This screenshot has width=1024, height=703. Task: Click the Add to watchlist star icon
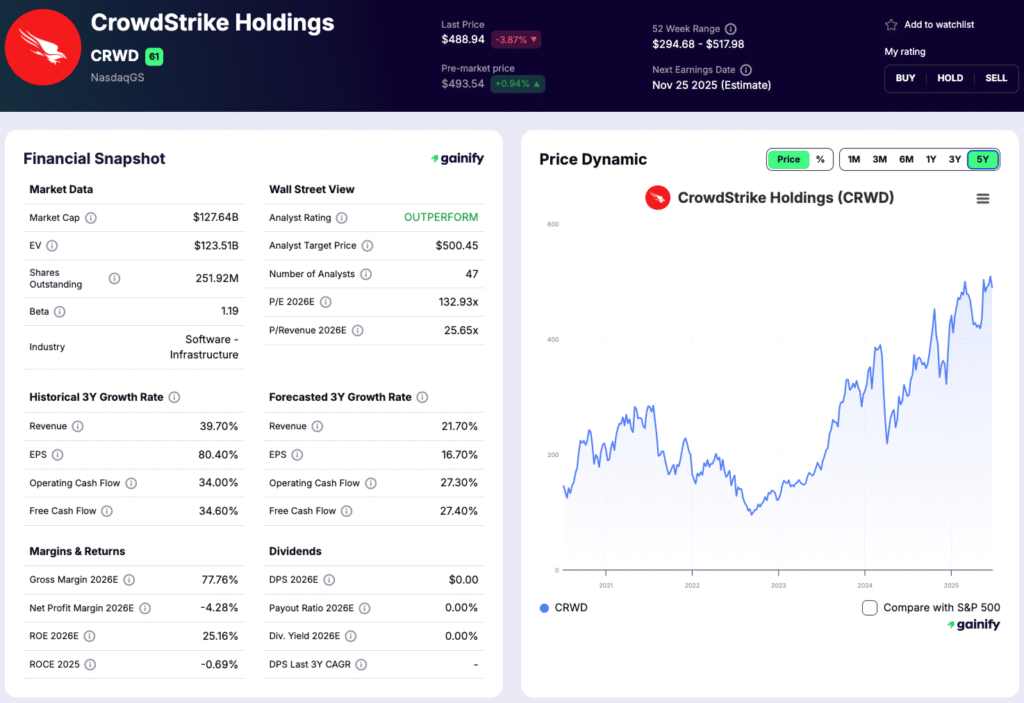[891, 25]
